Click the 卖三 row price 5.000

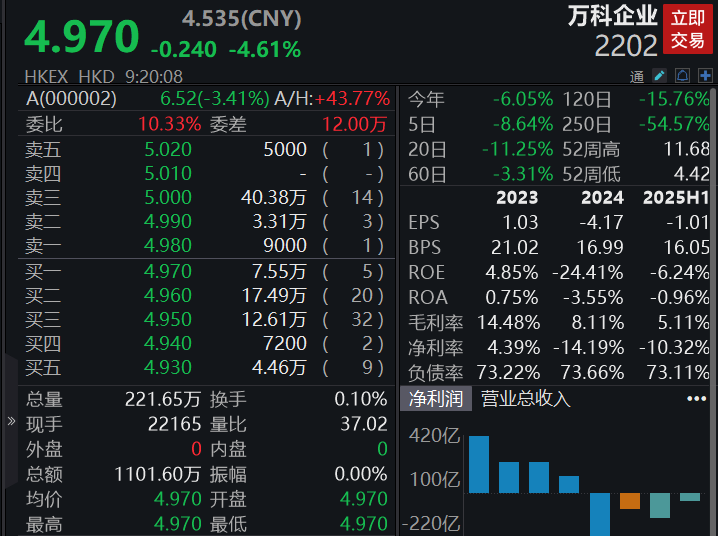click(167, 198)
